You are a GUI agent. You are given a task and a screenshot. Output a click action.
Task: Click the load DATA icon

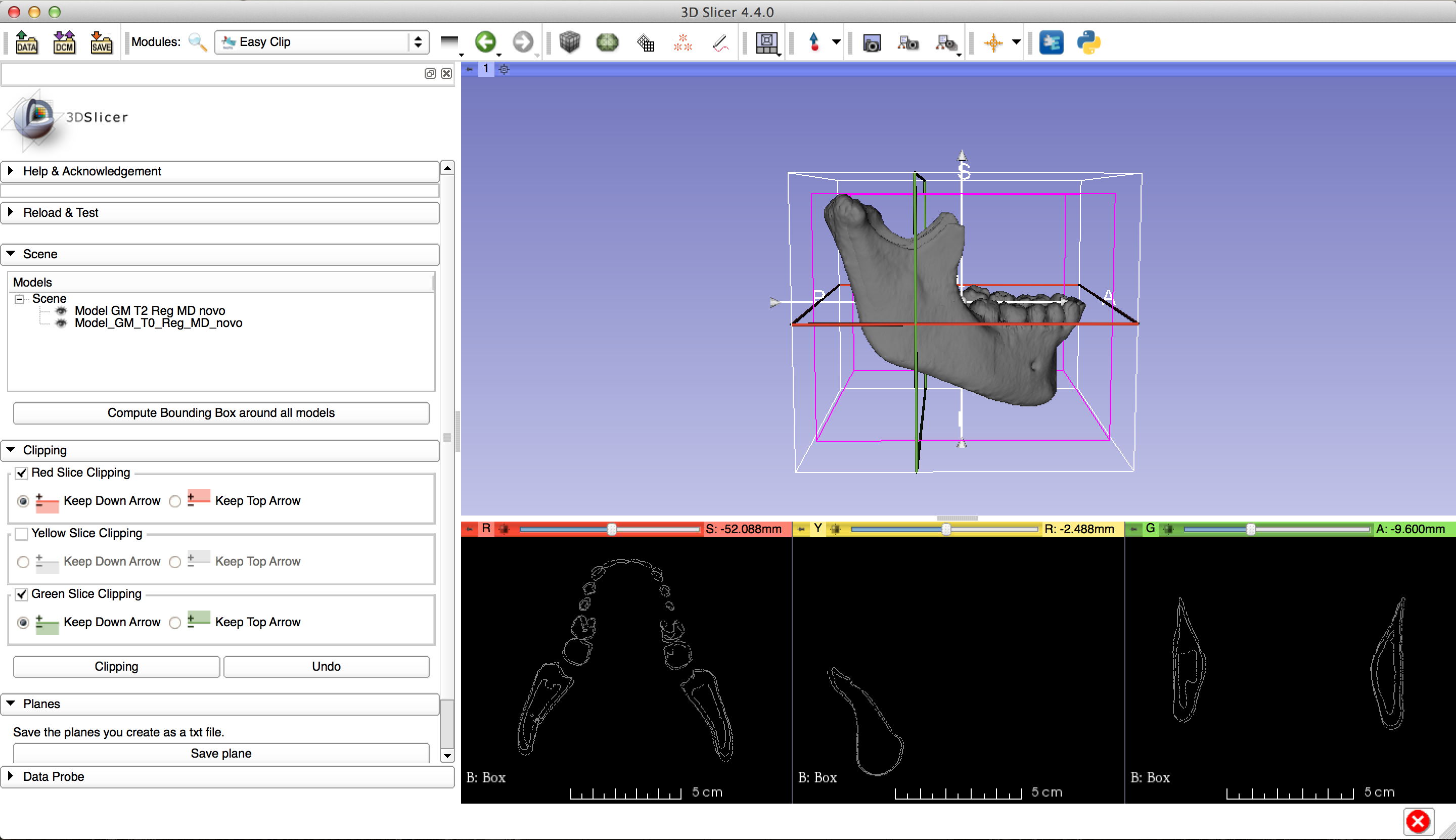point(27,42)
